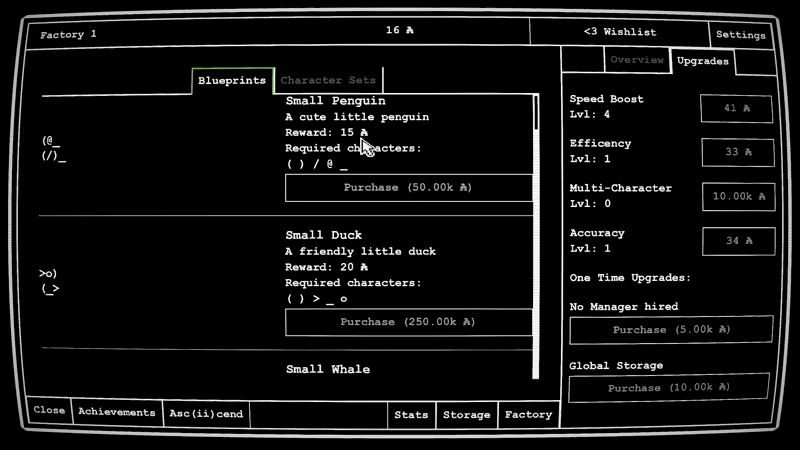Click the 'One Time Upgrades:' heading
Viewport: 800px width, 450px height.
click(630, 278)
